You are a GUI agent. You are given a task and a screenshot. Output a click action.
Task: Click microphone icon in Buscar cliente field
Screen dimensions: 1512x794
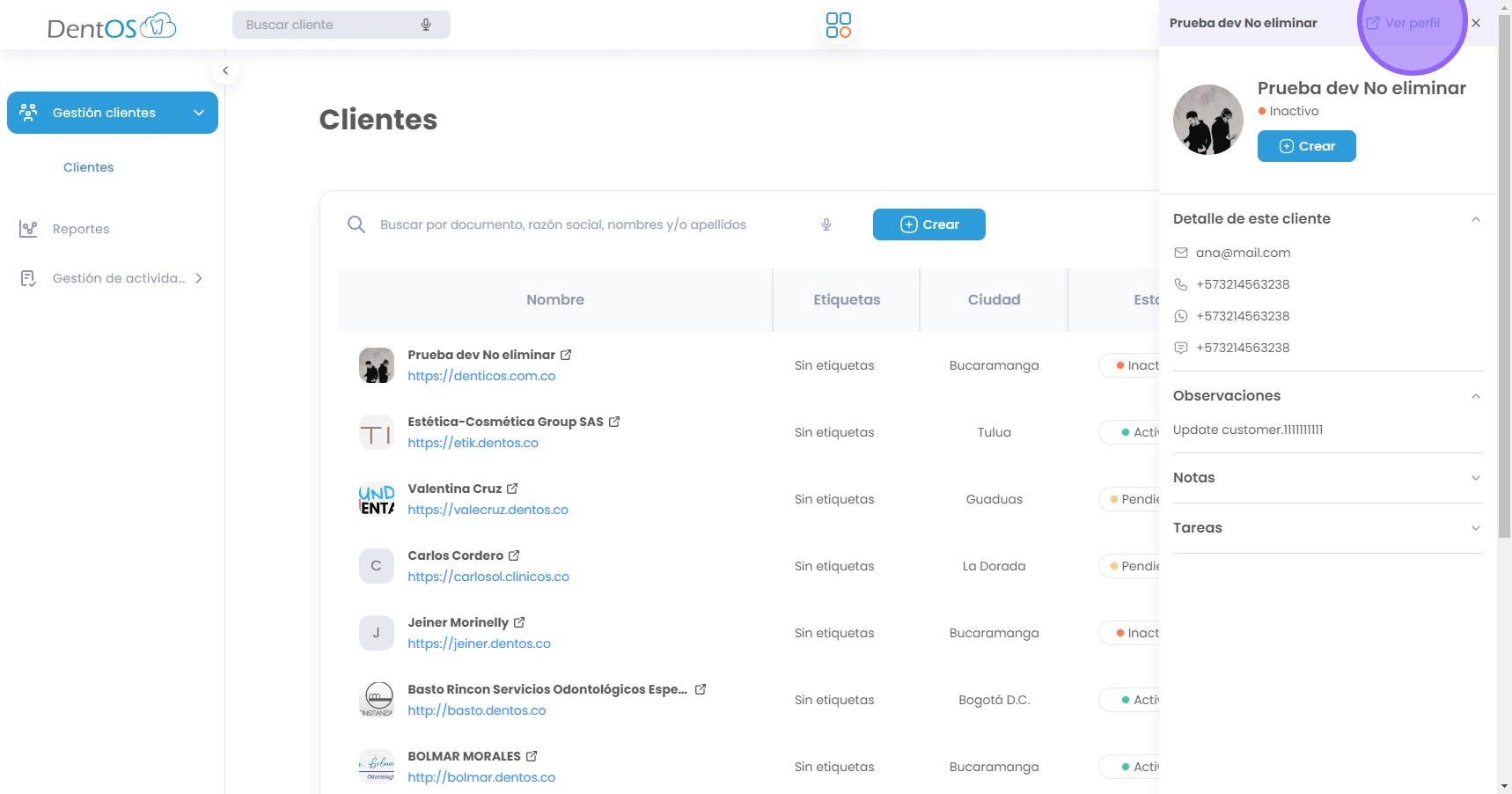[426, 25]
